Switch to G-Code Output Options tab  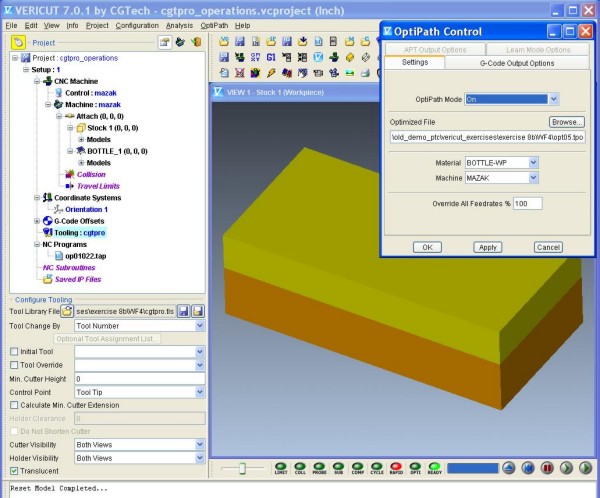(517, 63)
